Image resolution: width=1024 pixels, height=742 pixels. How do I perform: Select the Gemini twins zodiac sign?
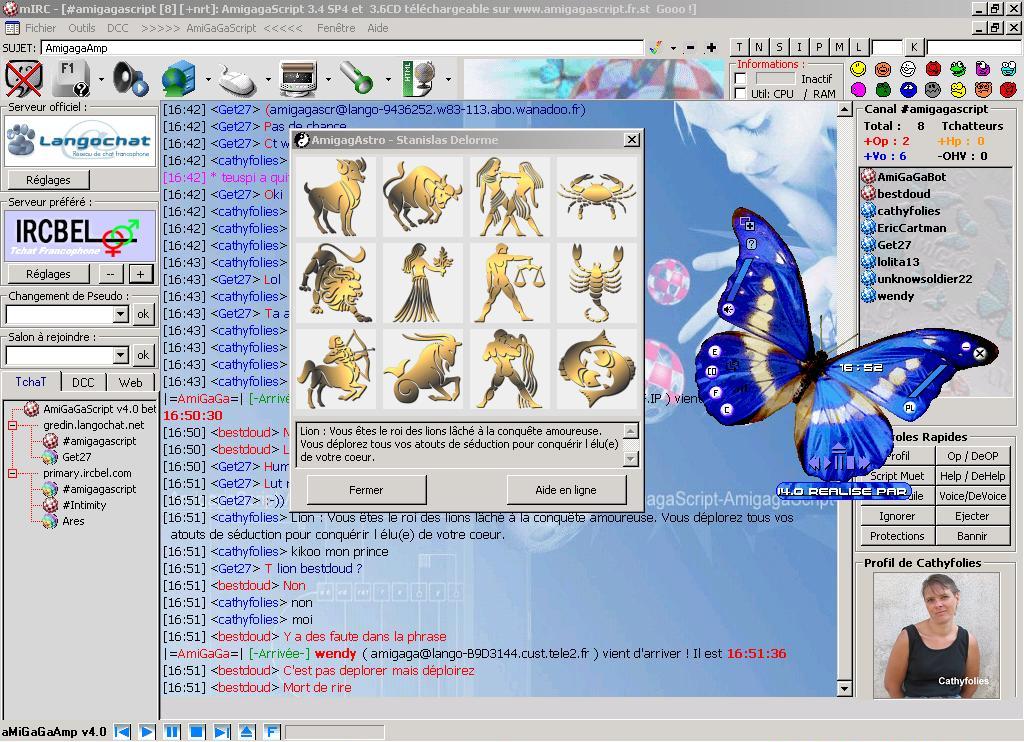(x=509, y=197)
